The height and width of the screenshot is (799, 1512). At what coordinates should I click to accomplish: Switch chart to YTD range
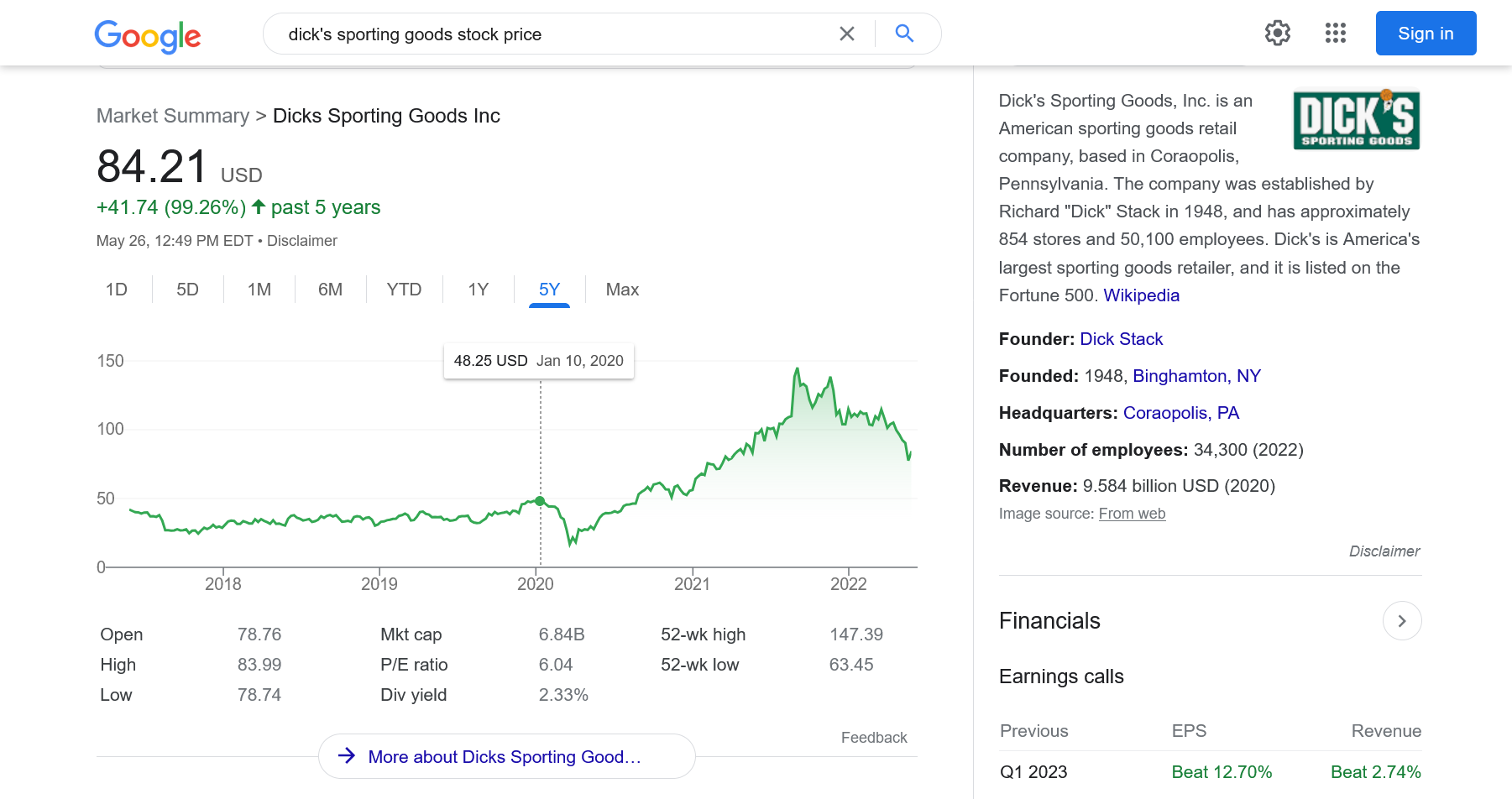(x=404, y=290)
